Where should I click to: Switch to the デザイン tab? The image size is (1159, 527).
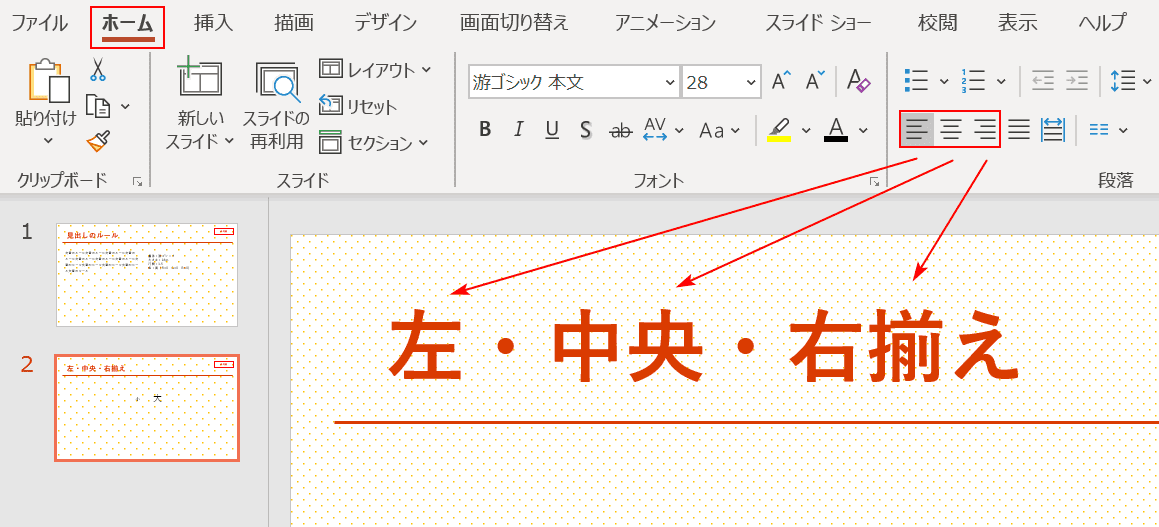[385, 23]
